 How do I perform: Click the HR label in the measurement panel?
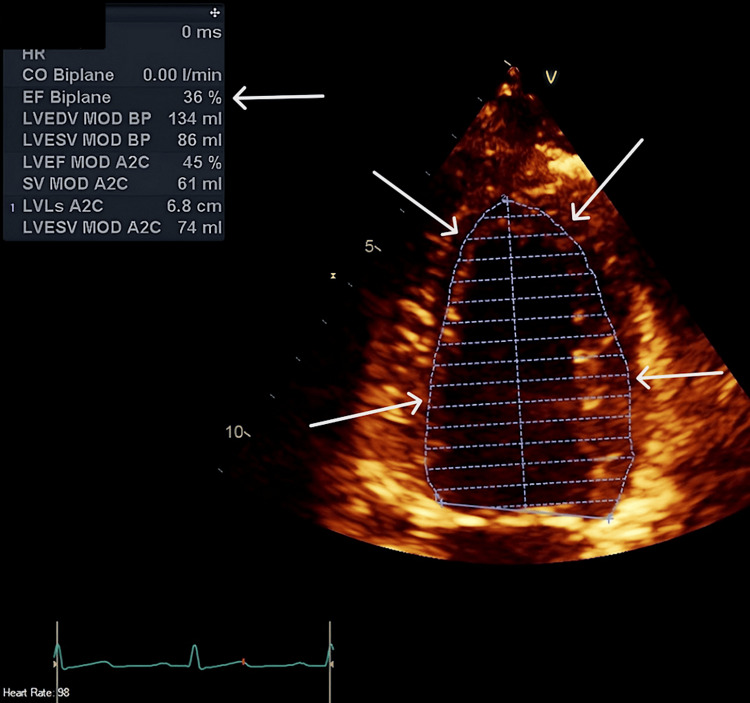point(33,55)
